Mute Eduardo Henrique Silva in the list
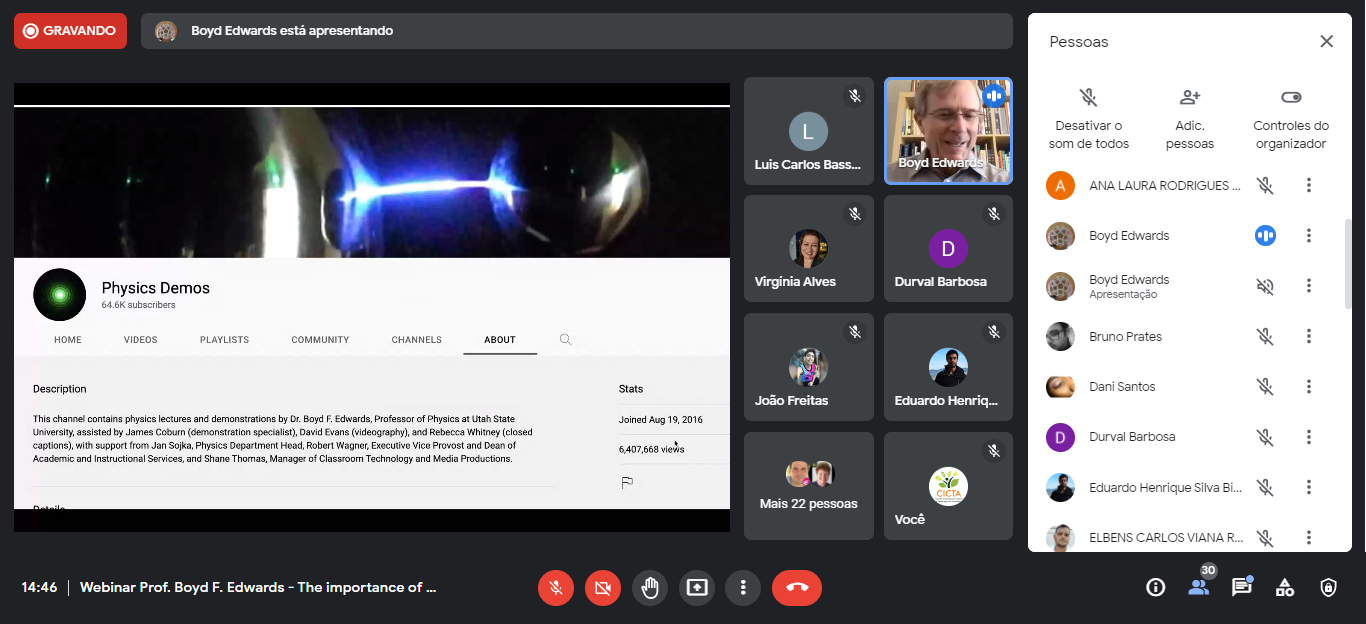Image resolution: width=1366 pixels, height=624 pixels. click(1265, 488)
